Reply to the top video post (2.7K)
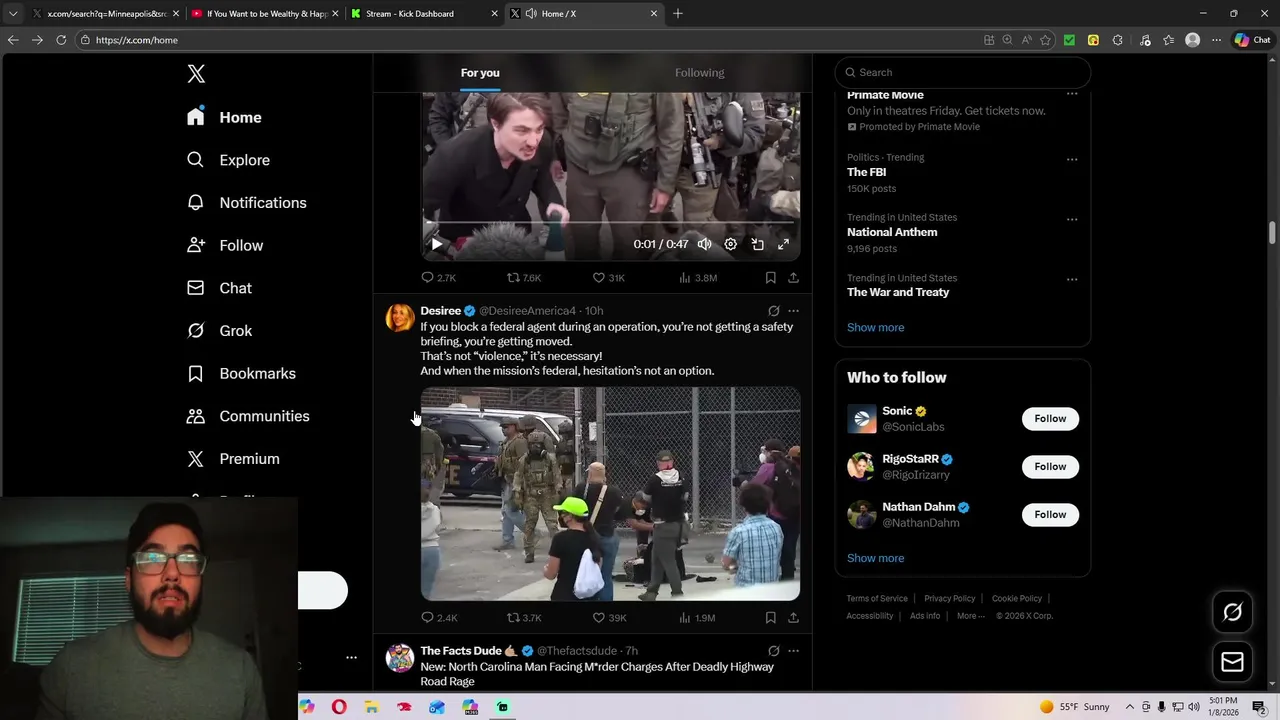This screenshot has height=720, width=1280. [438, 278]
